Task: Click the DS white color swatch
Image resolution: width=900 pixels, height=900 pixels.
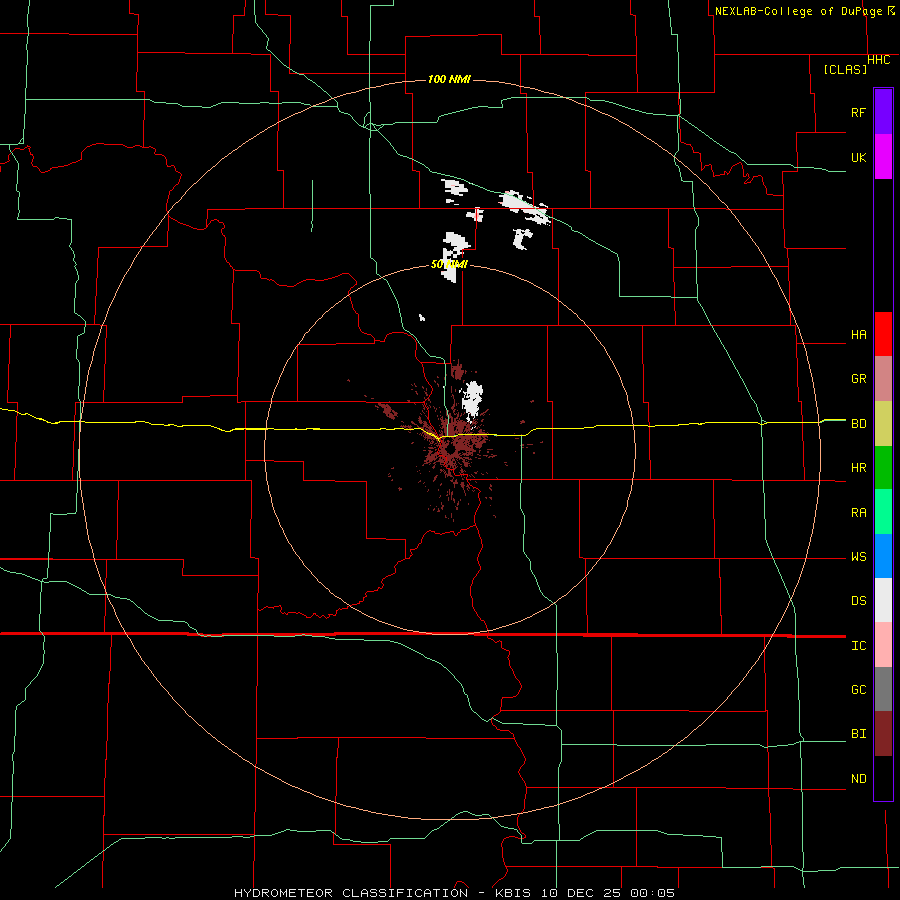Action: tap(883, 600)
